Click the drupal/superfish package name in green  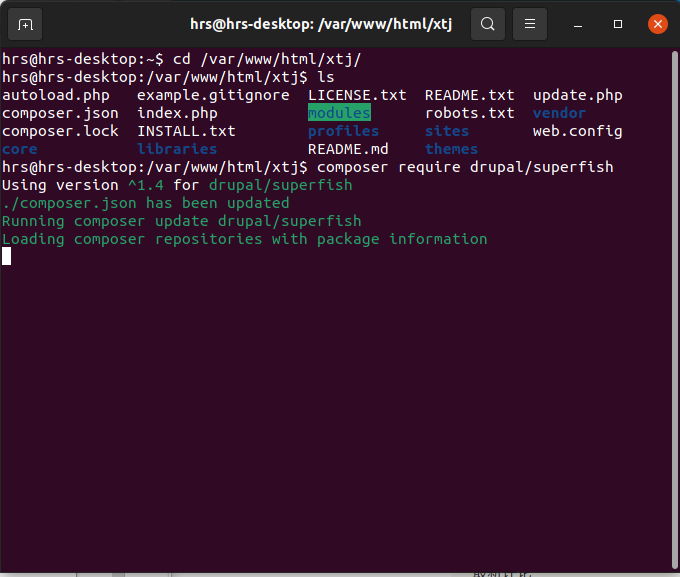(281, 185)
